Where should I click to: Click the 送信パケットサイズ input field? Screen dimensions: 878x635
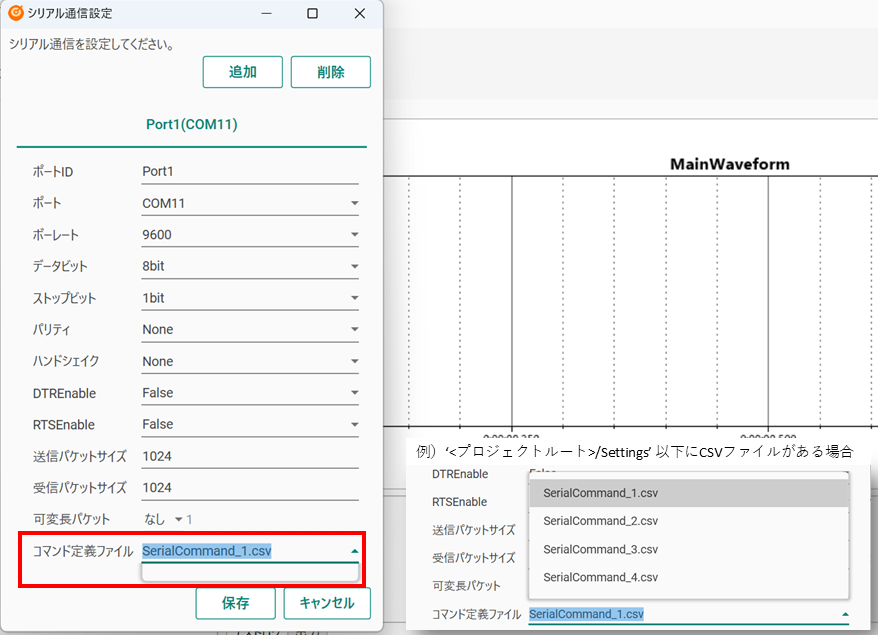coord(249,456)
